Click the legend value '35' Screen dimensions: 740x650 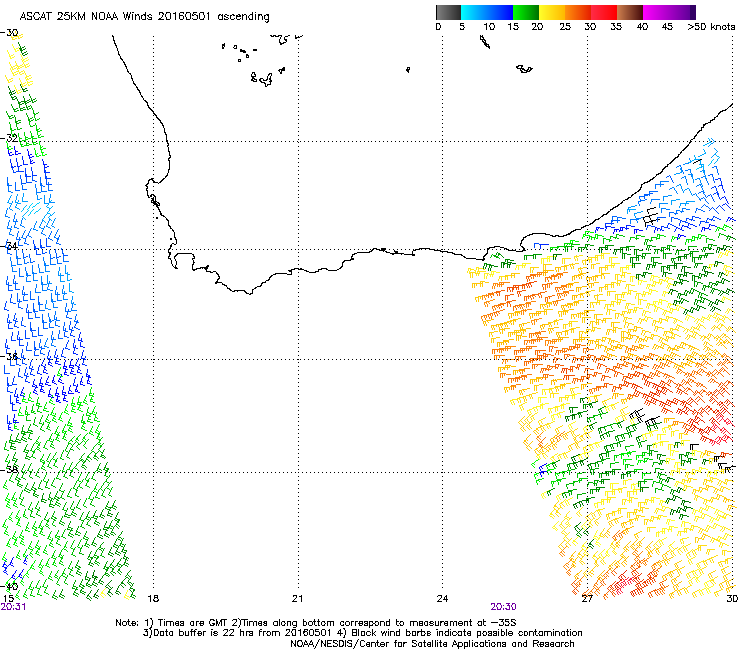pos(616,27)
